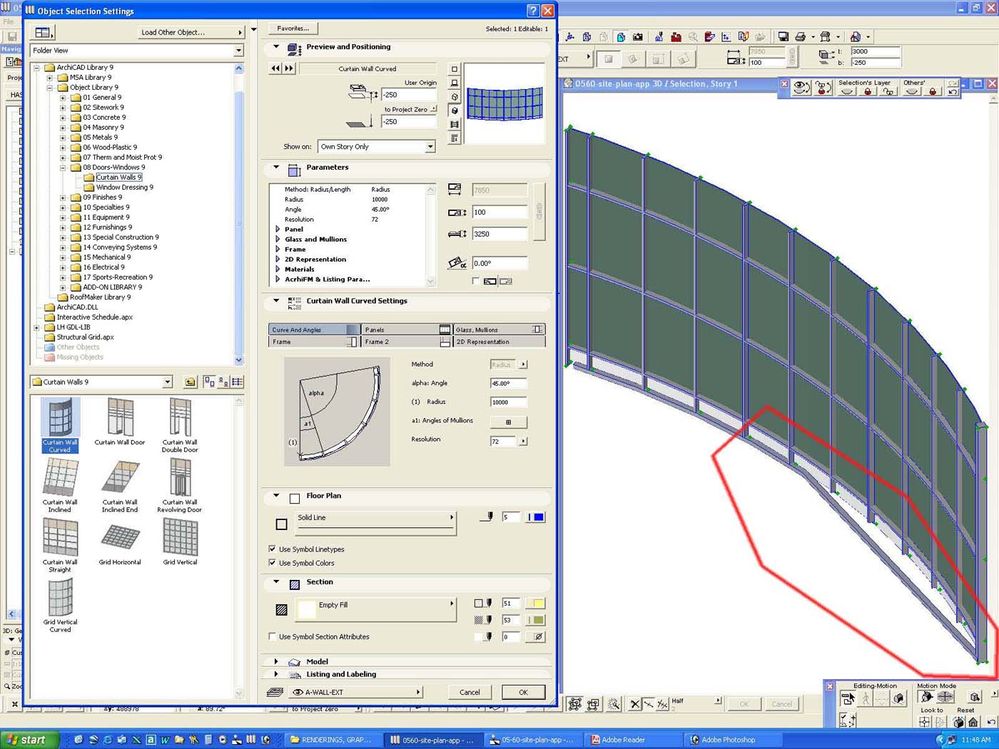
Task: Click the section fill pattern icon
Action: (x=282, y=610)
